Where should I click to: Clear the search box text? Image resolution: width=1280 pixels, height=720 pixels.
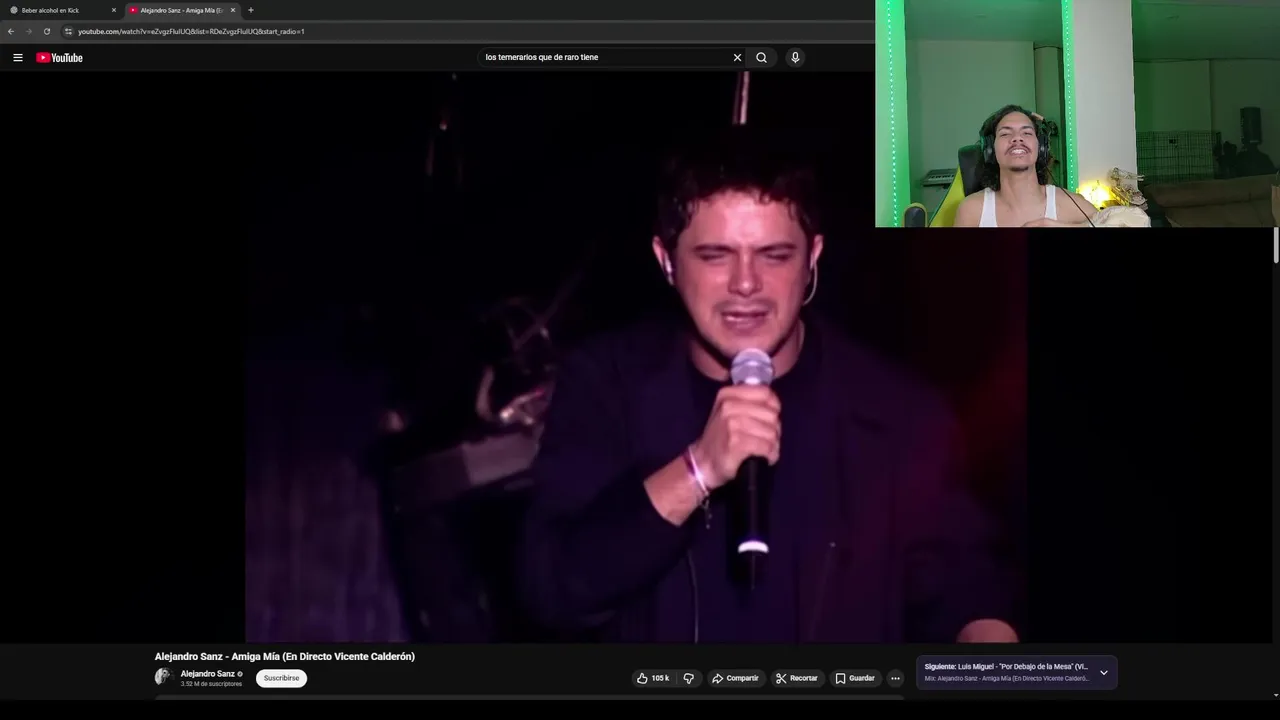737,57
